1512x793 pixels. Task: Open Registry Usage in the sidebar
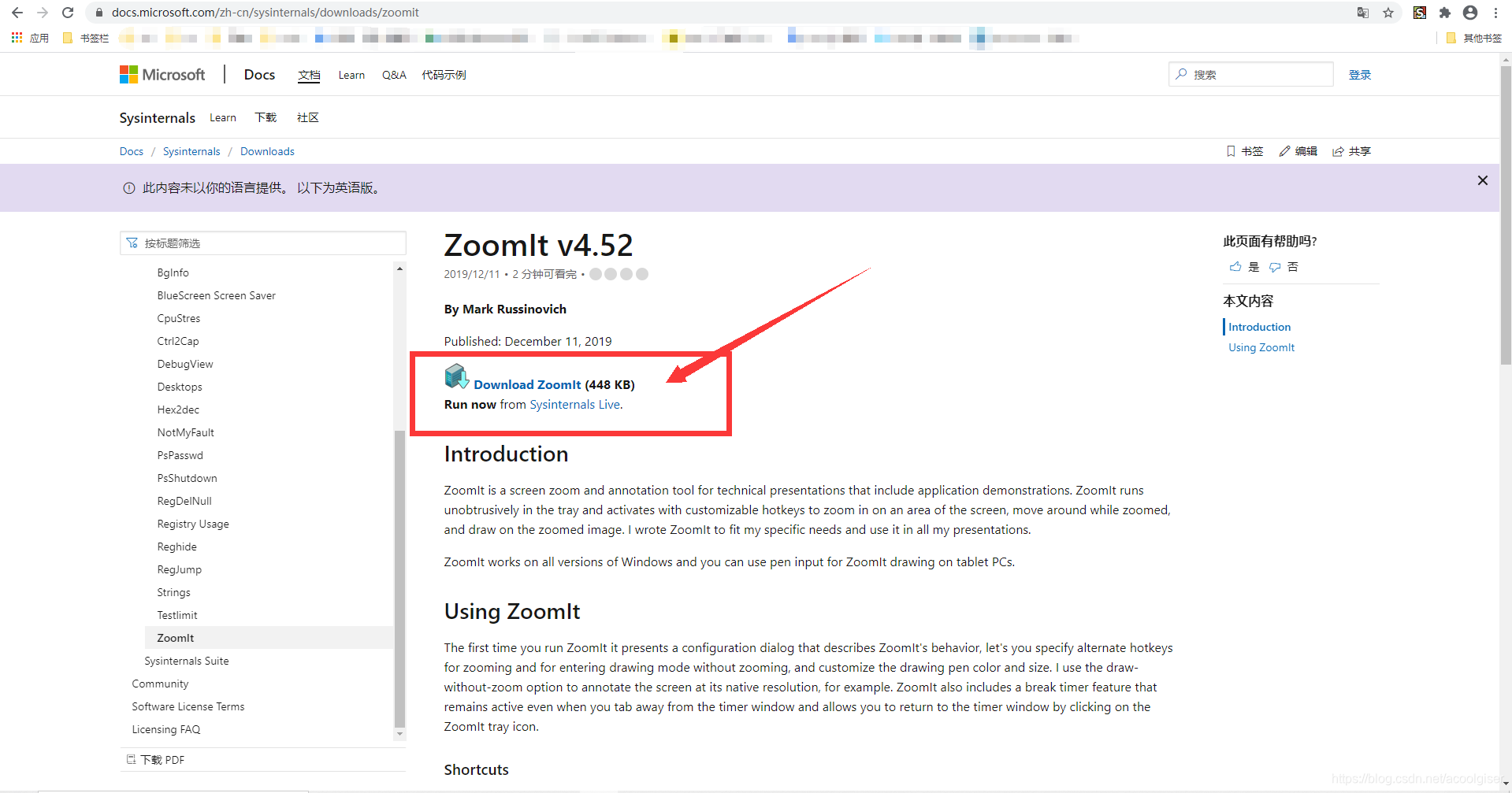tap(192, 524)
